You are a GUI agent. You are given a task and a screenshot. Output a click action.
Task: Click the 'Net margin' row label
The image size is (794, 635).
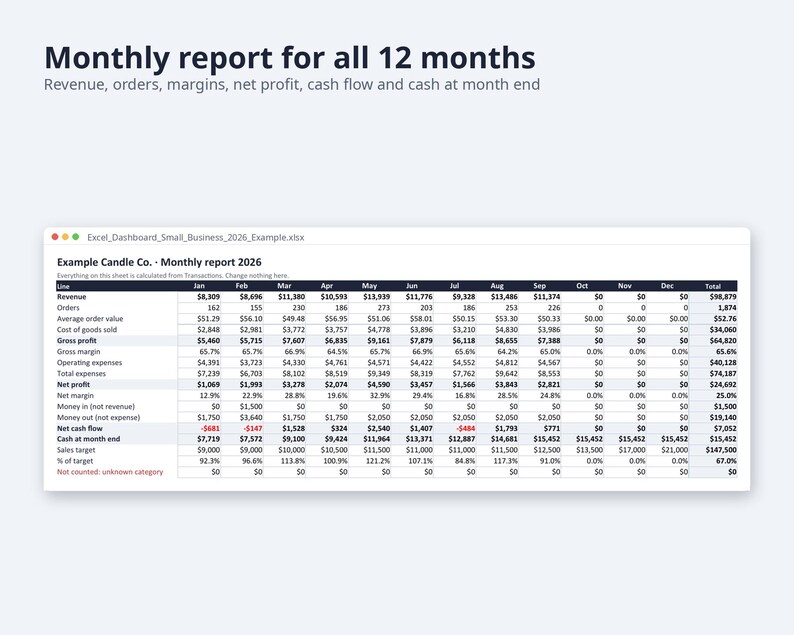click(x=75, y=395)
